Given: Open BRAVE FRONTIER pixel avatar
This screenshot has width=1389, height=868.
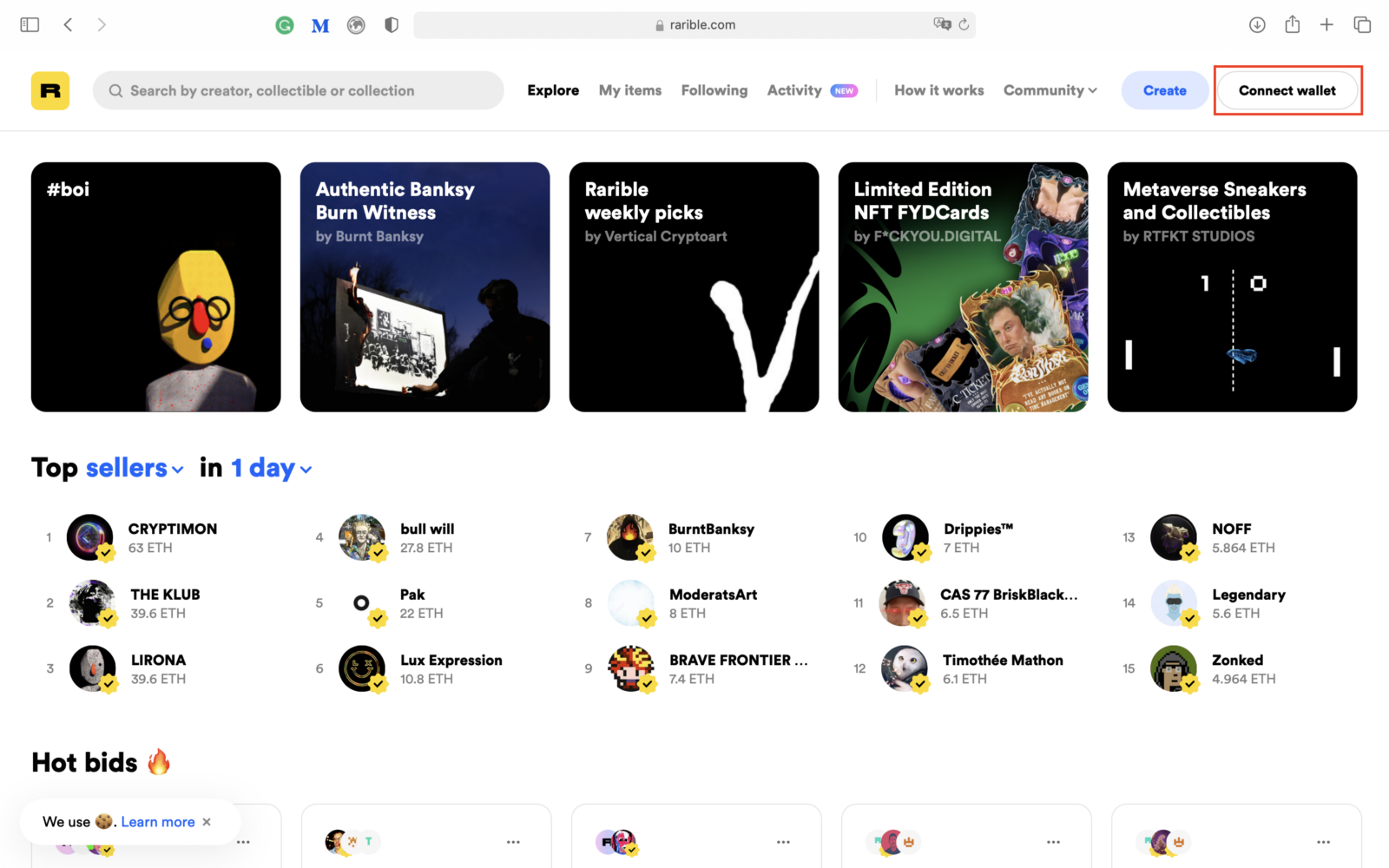Looking at the screenshot, I should pyautogui.click(x=631, y=668).
